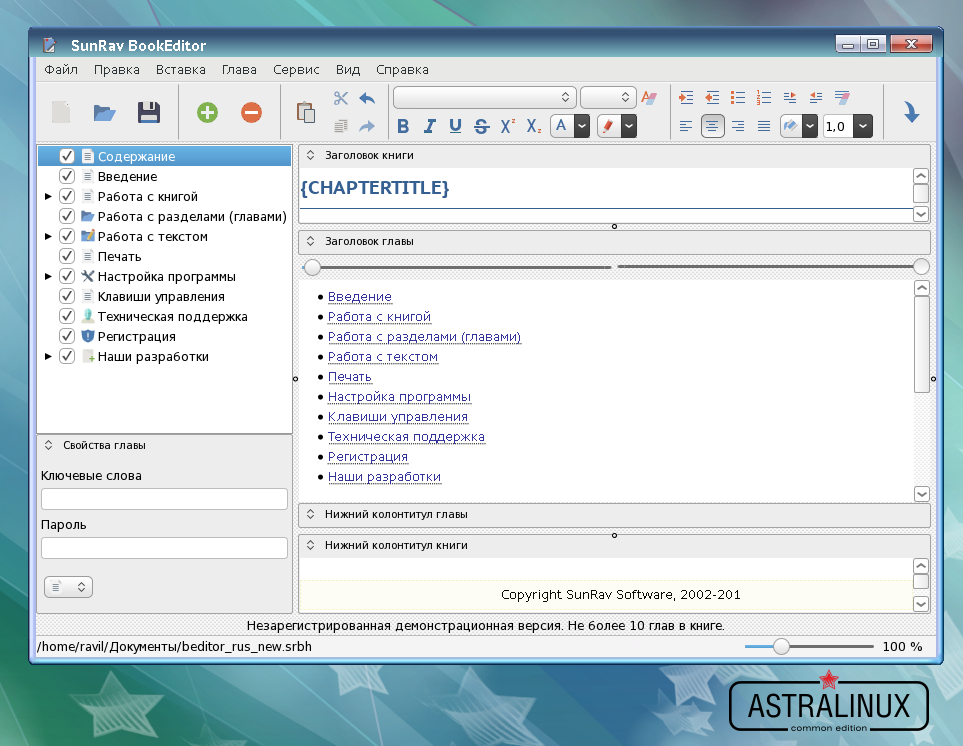Follow the Введение link in contents

point(360,297)
